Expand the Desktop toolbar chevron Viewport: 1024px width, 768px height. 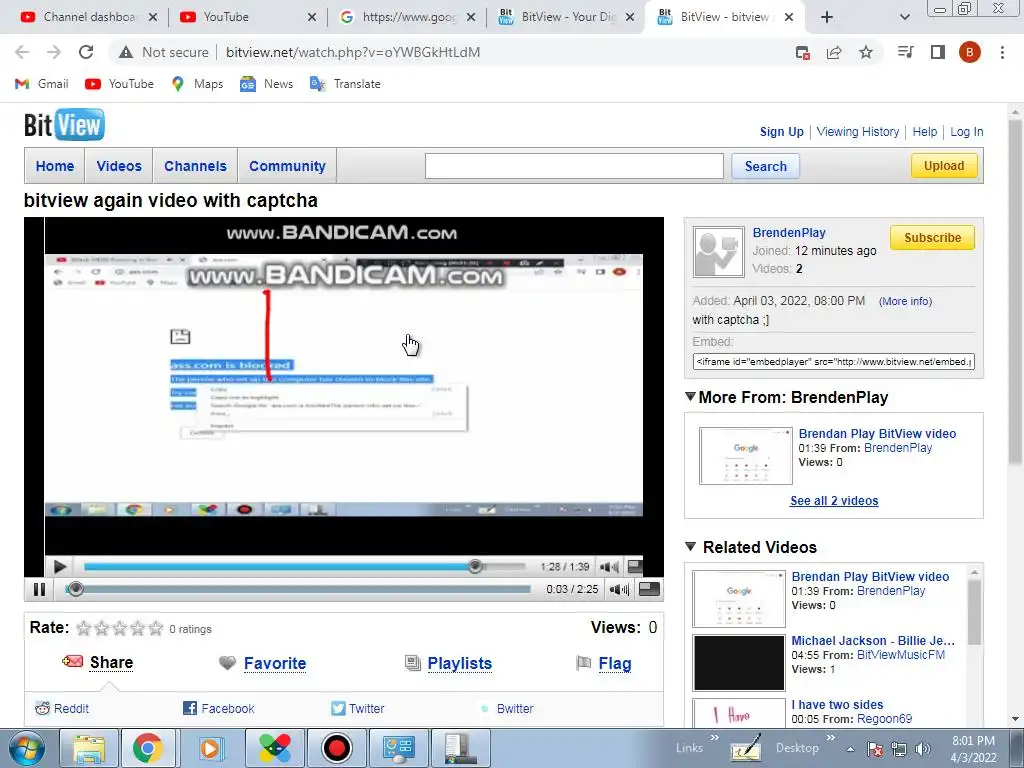tap(831, 737)
